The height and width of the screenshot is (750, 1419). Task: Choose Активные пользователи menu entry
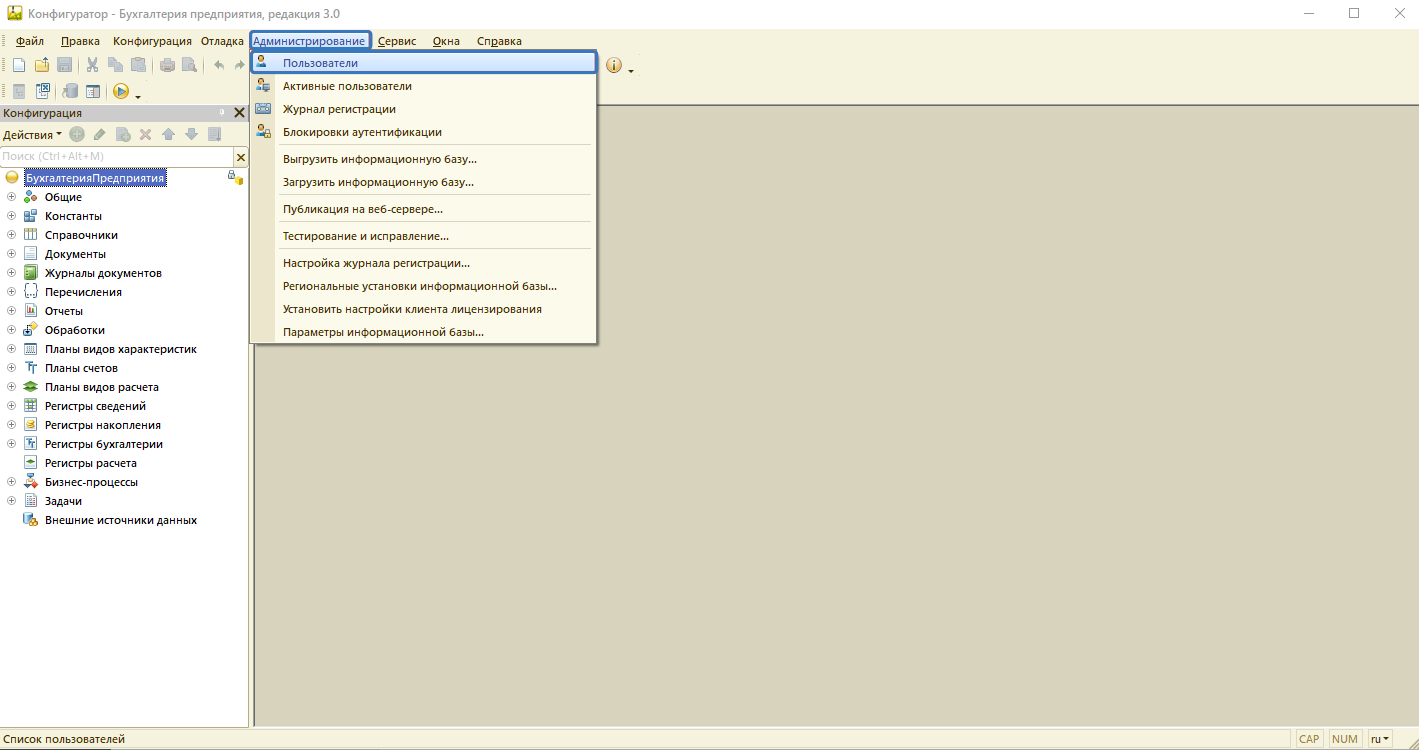click(x=424, y=86)
